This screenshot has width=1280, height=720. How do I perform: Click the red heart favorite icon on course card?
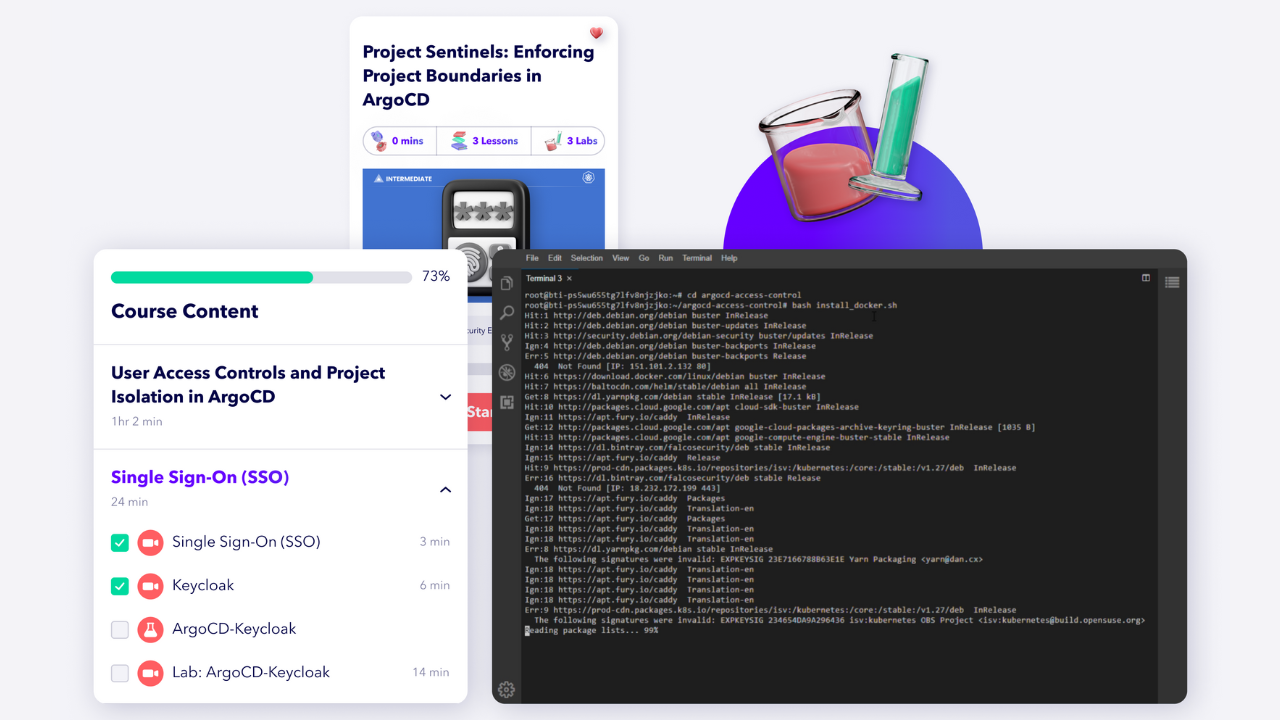596,33
